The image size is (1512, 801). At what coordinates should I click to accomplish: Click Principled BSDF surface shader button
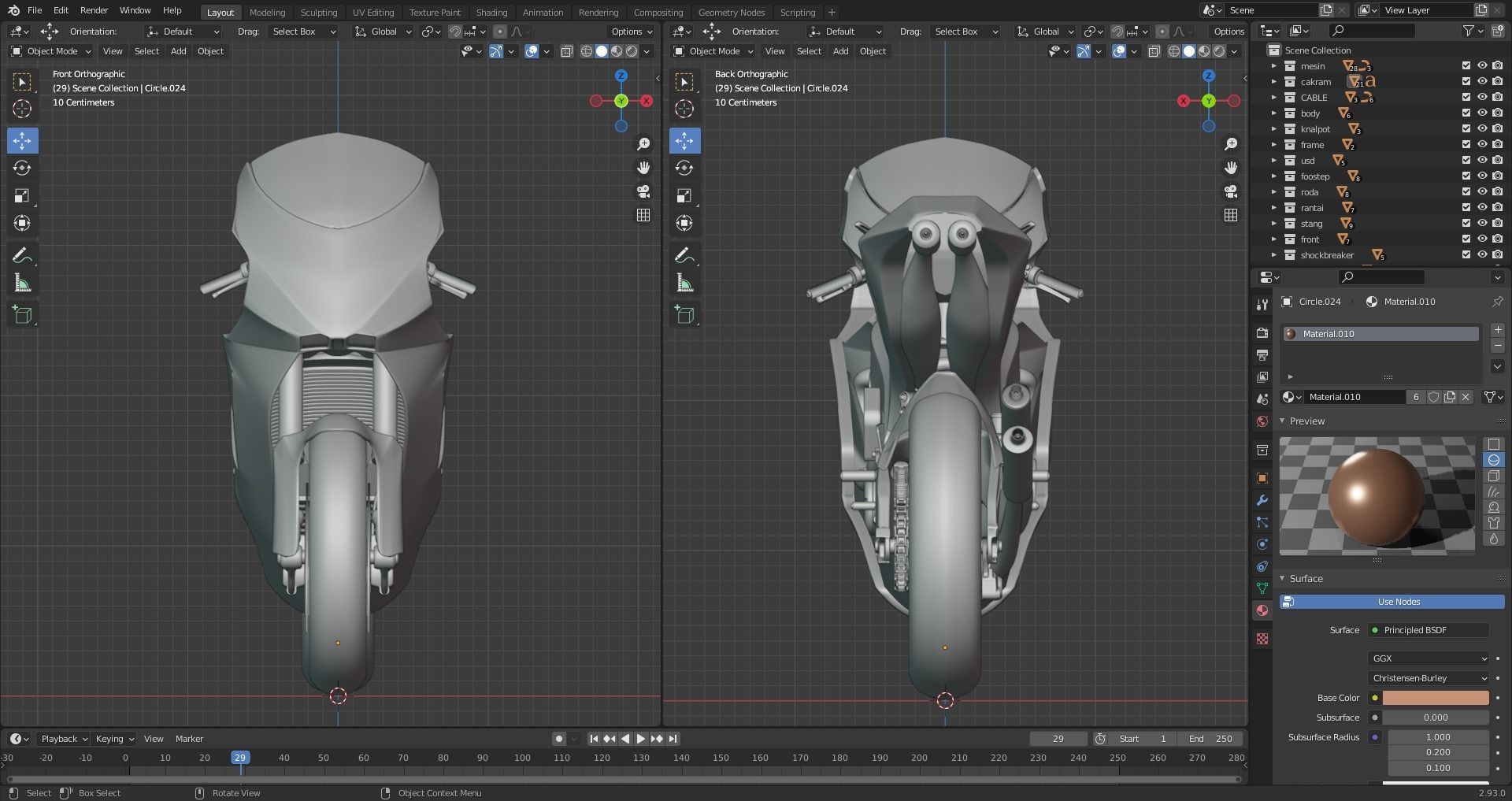[x=1429, y=630]
